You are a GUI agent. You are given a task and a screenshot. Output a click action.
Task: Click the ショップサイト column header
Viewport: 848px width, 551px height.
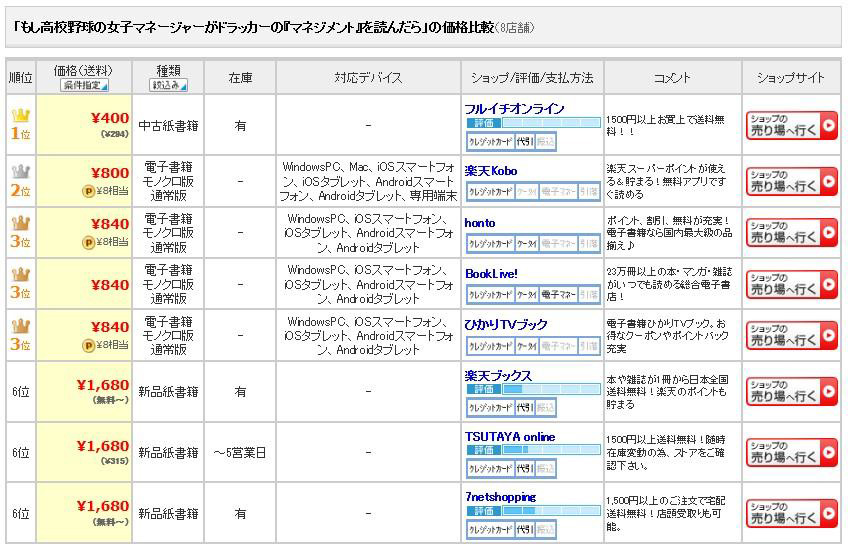tap(791, 78)
